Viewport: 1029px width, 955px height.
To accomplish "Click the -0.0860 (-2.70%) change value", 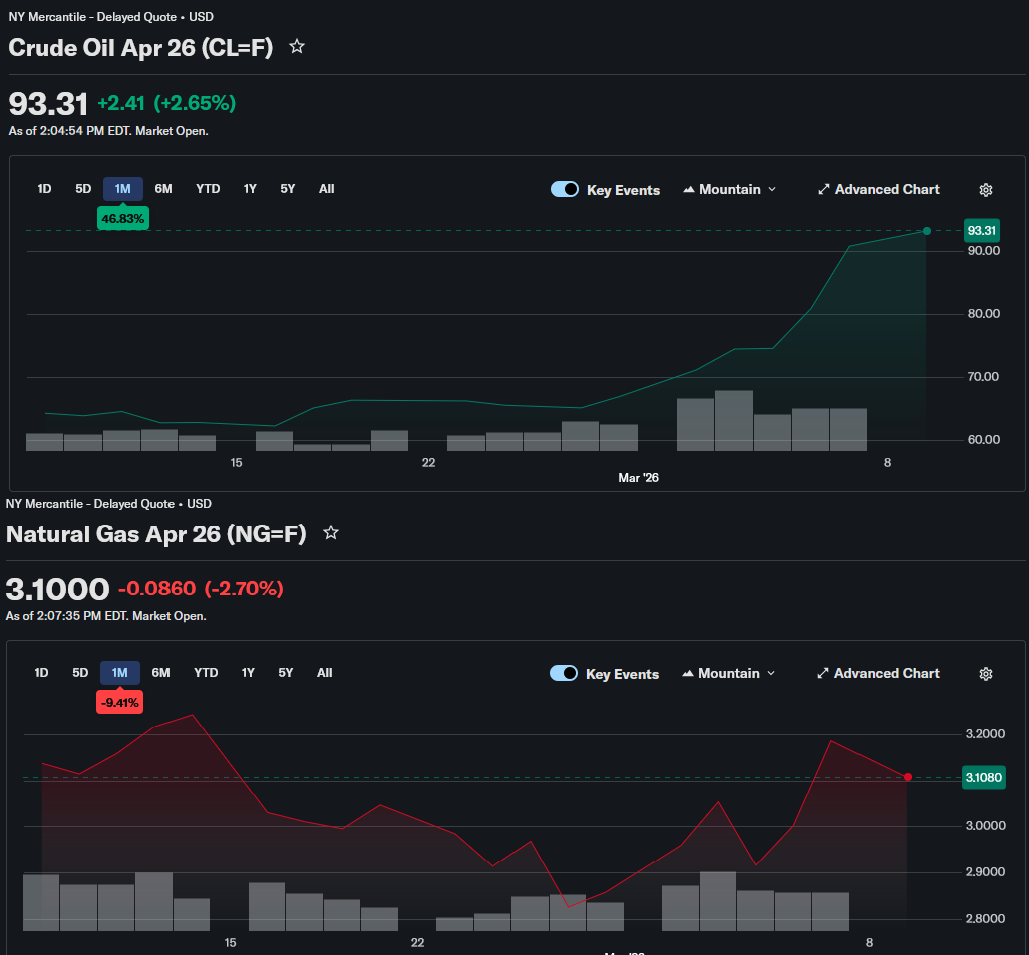I will pyautogui.click(x=201, y=588).
